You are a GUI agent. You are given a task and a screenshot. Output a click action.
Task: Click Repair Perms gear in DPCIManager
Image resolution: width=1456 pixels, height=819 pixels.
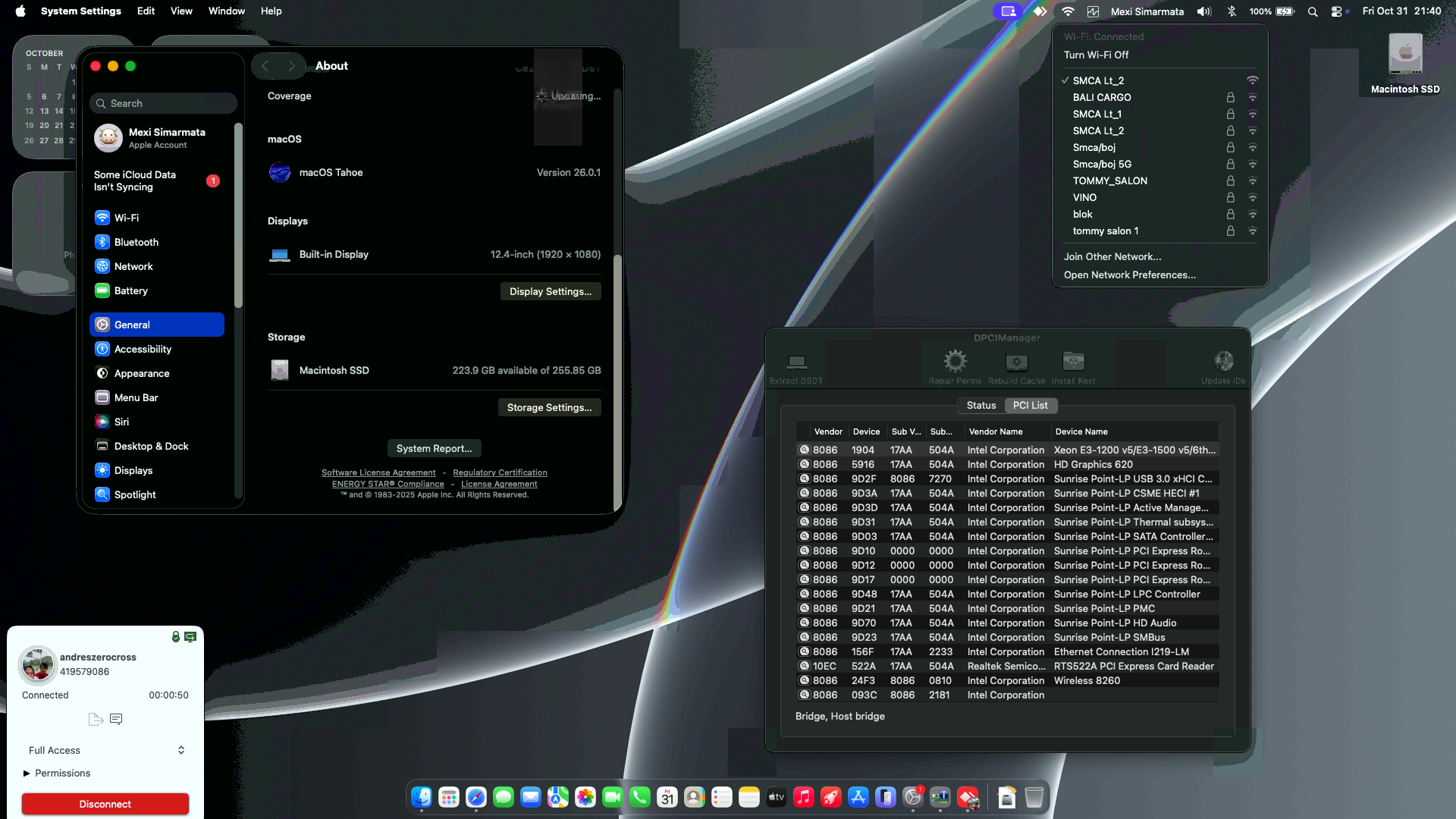[955, 367]
